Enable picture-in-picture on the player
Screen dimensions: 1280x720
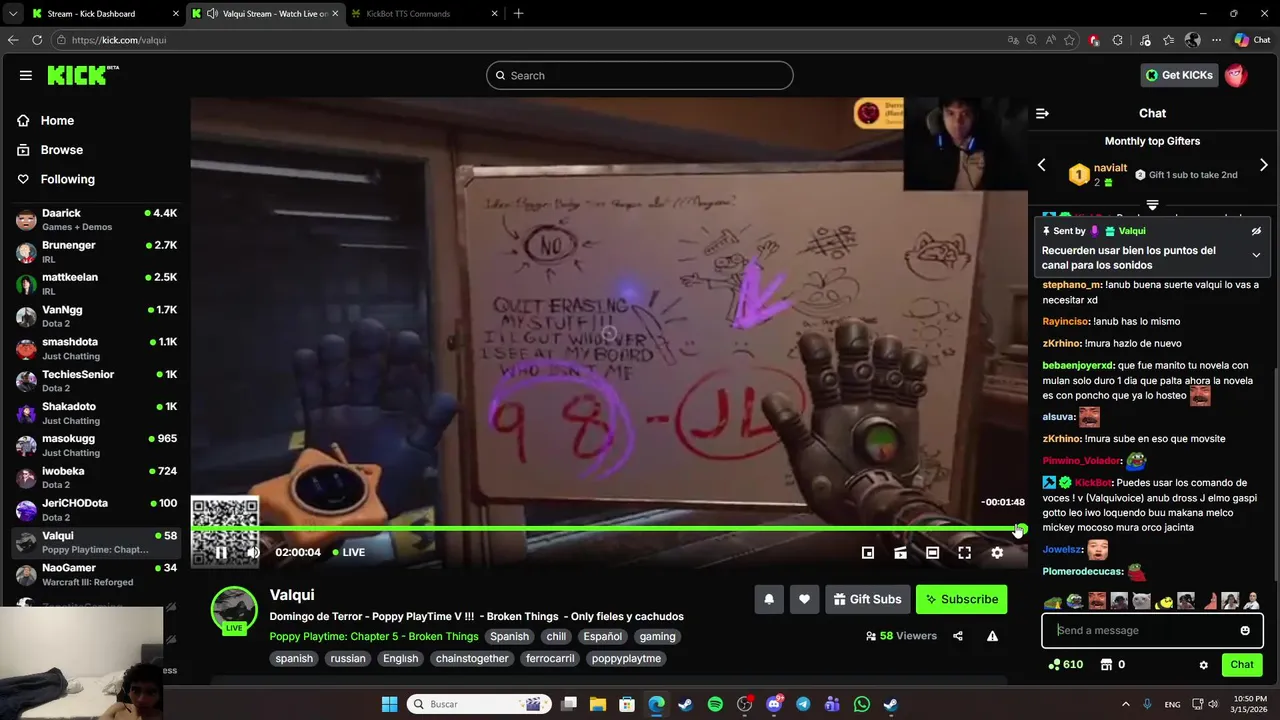coord(868,552)
